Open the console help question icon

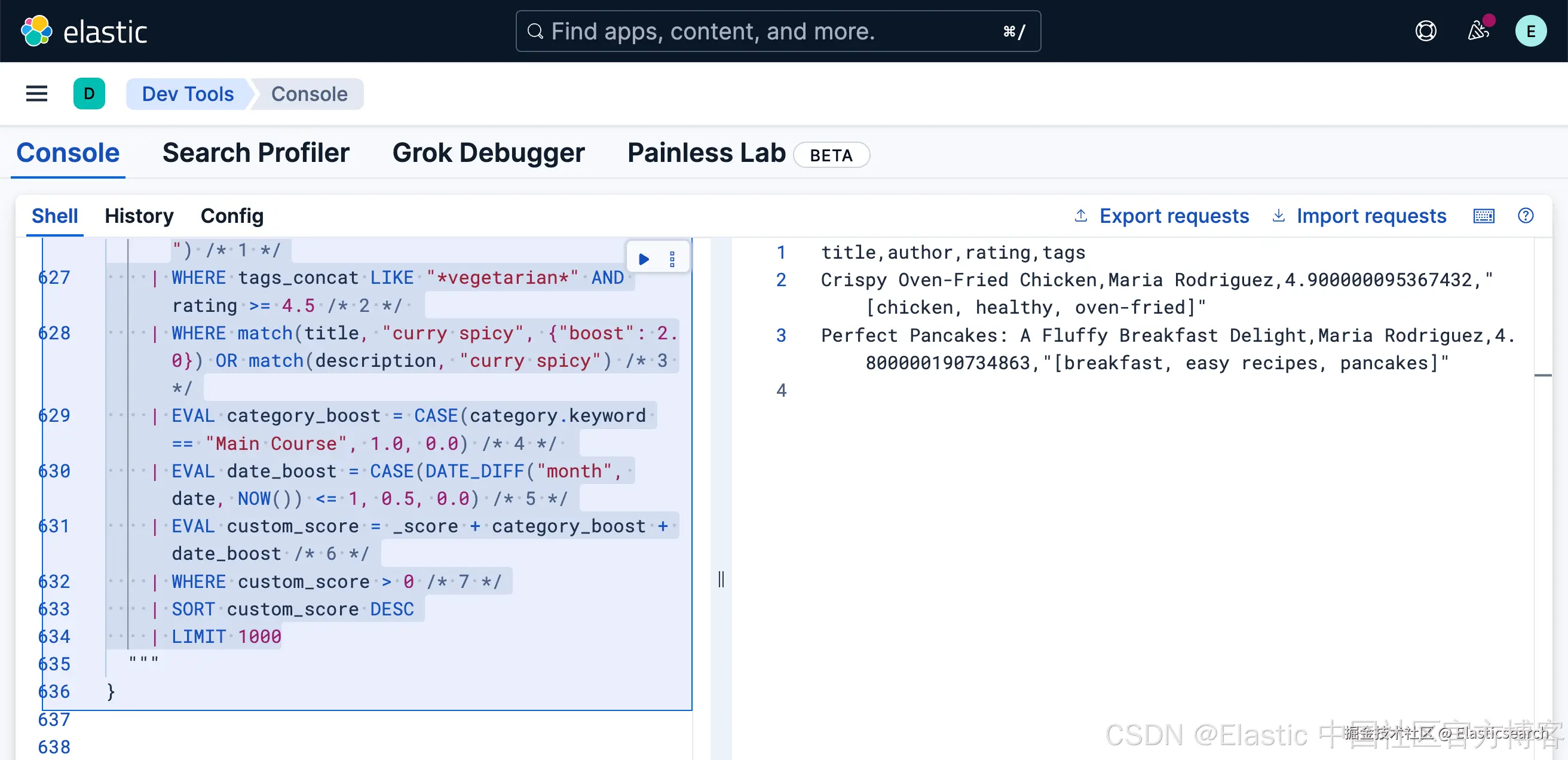pyautogui.click(x=1526, y=216)
